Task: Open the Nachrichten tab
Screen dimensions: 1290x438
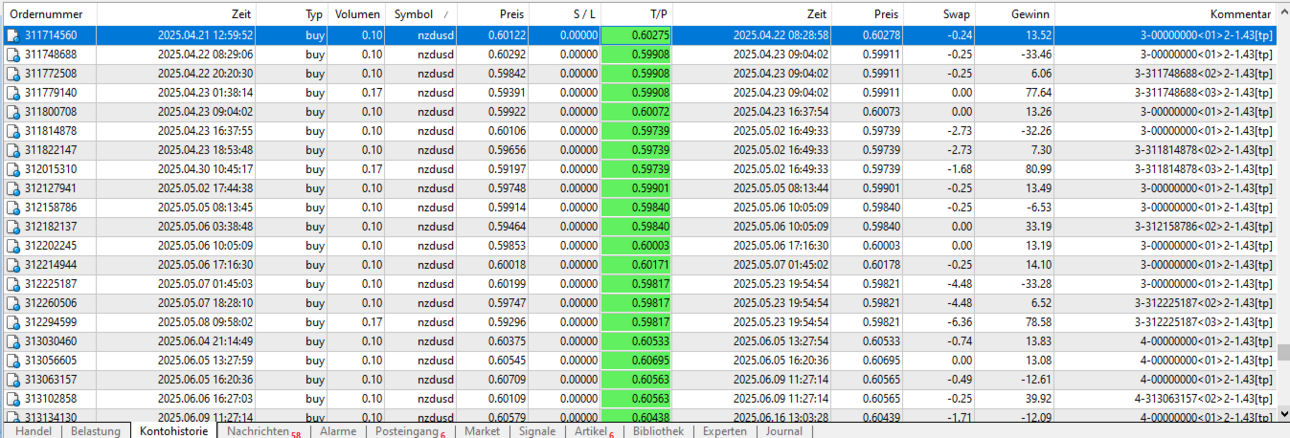Action: (263, 431)
